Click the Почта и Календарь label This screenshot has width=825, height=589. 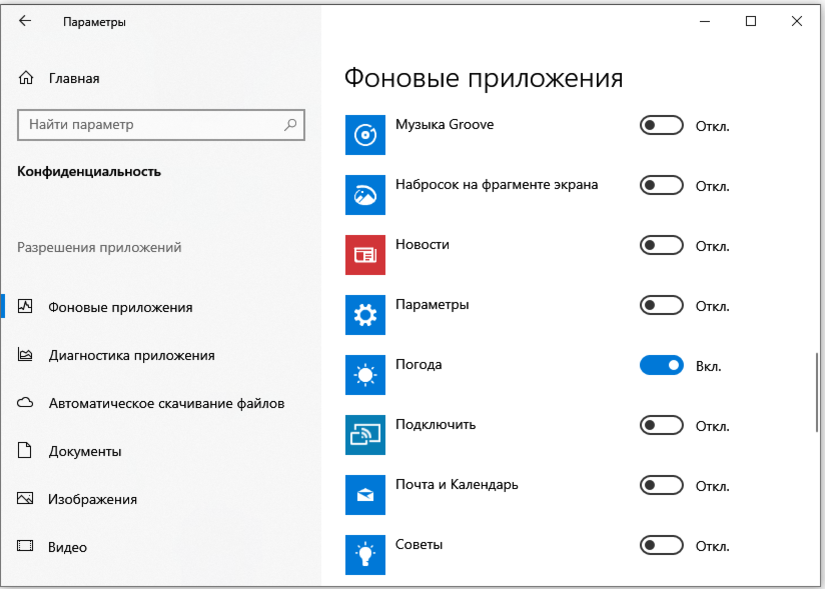[x=457, y=485]
